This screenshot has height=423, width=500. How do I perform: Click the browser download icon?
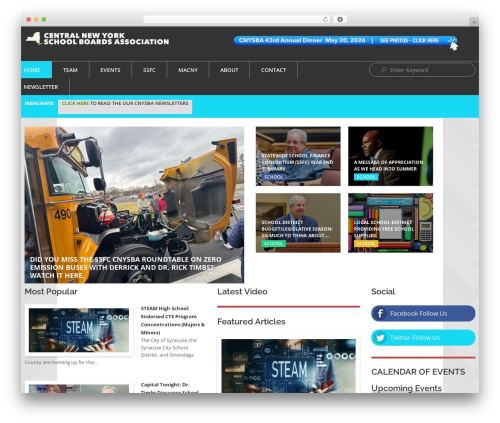click(x=340, y=19)
